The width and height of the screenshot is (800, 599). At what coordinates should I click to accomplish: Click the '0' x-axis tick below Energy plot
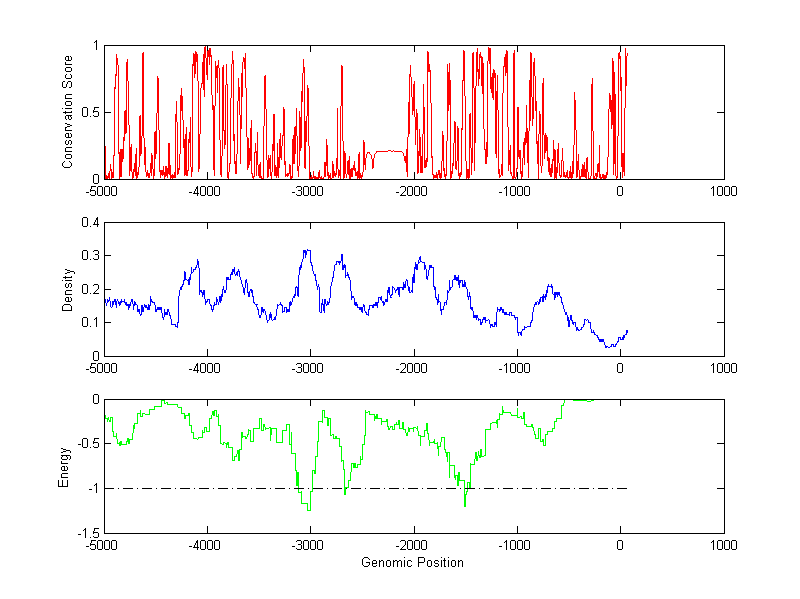[x=620, y=546]
